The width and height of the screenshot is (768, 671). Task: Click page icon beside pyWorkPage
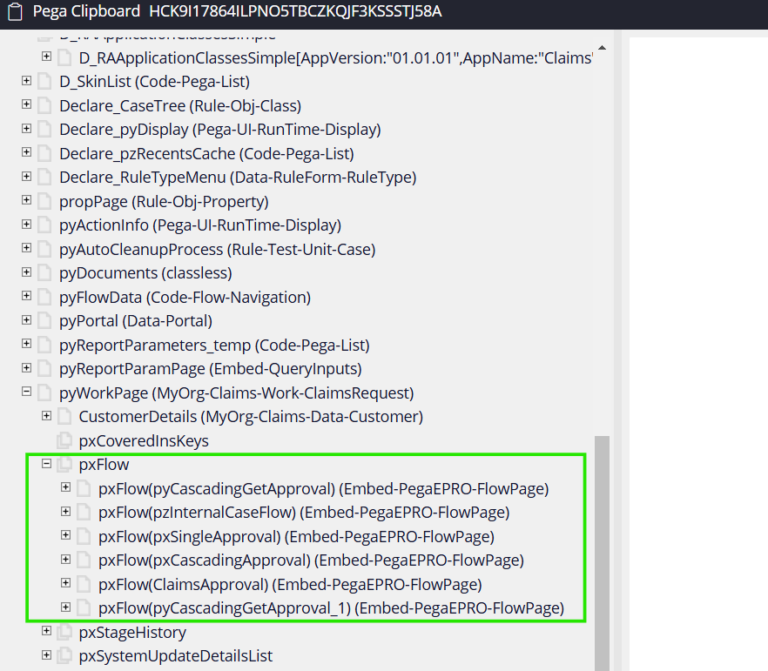(45, 392)
